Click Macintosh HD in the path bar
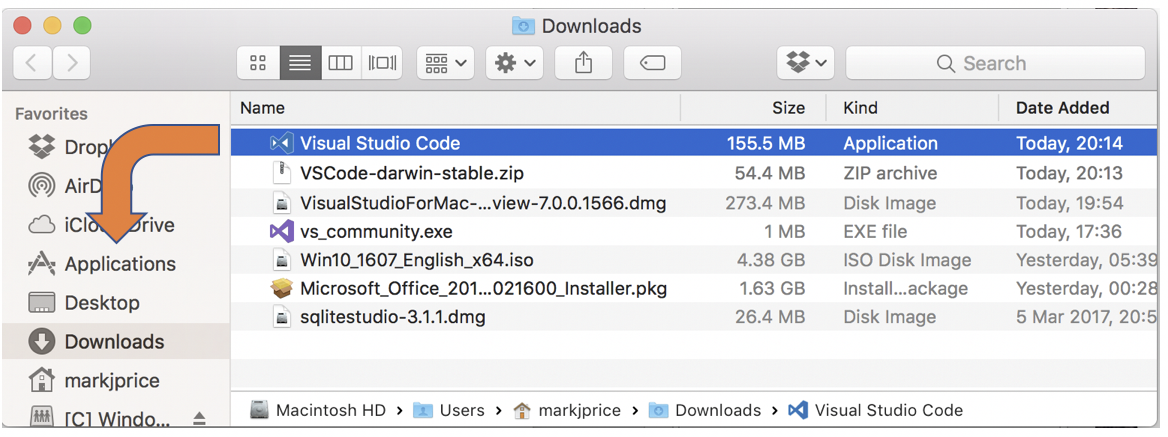 320,410
